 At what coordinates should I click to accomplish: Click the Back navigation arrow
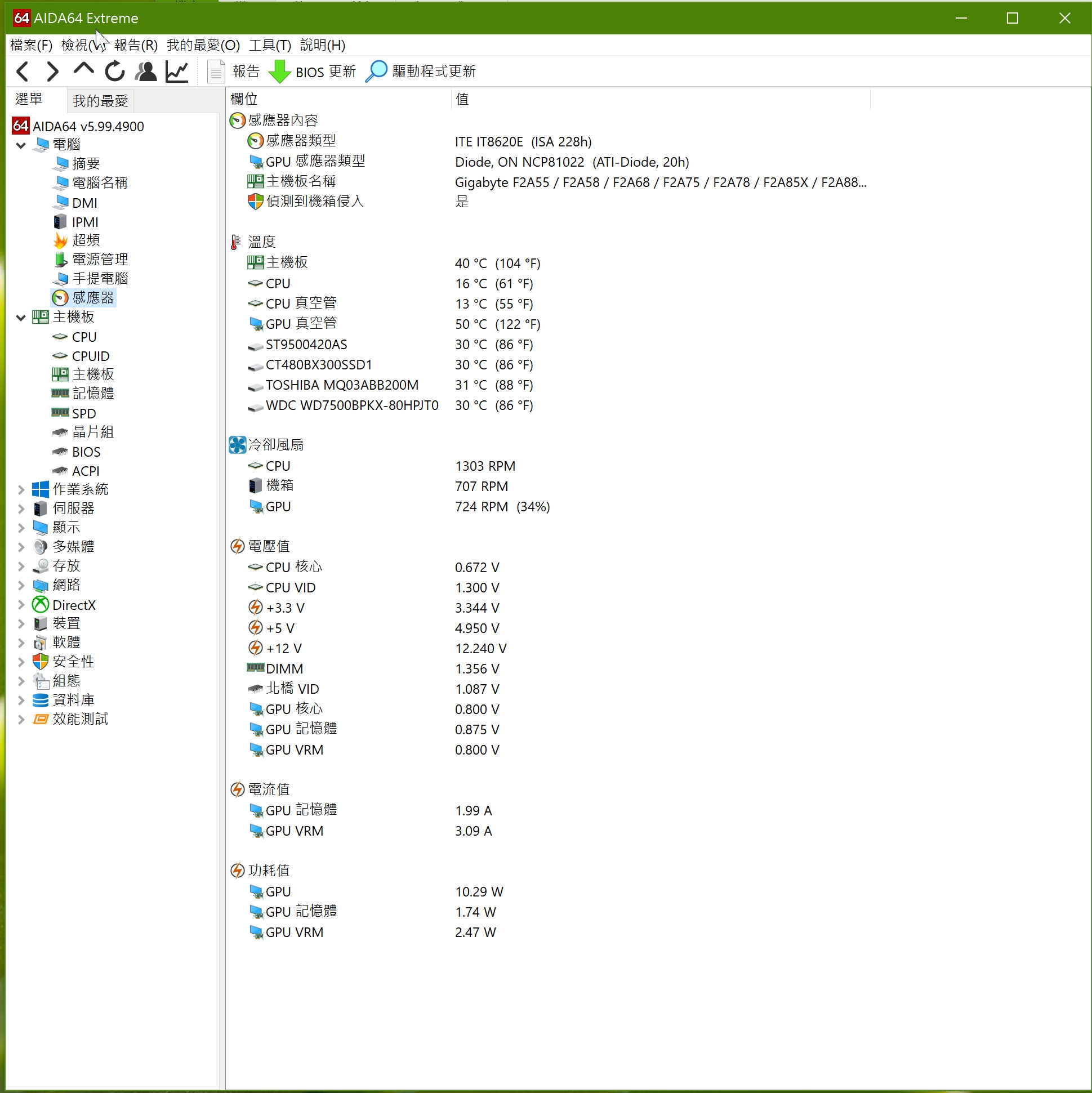tap(23, 72)
